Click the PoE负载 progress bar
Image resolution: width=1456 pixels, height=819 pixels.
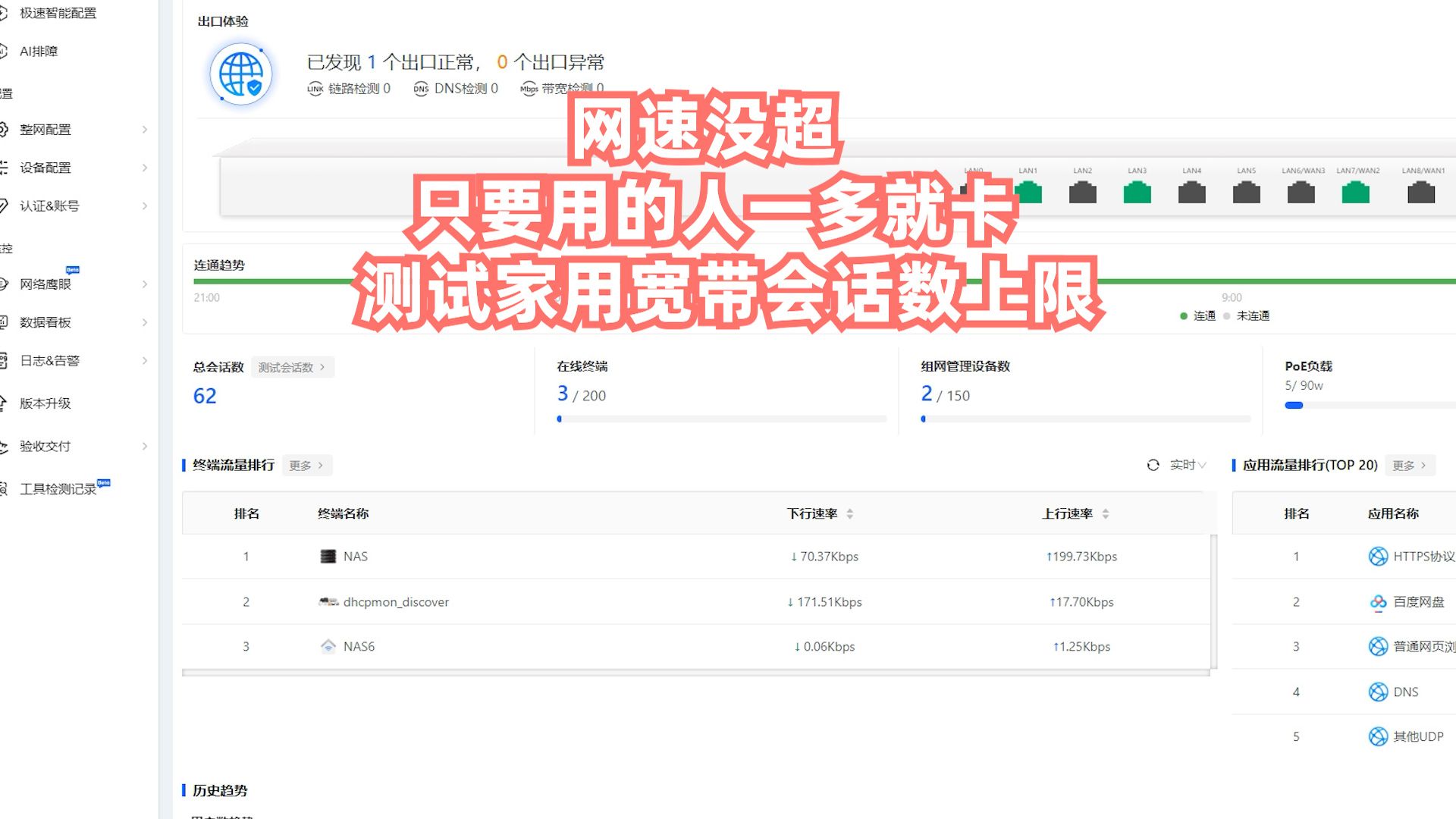(1370, 405)
